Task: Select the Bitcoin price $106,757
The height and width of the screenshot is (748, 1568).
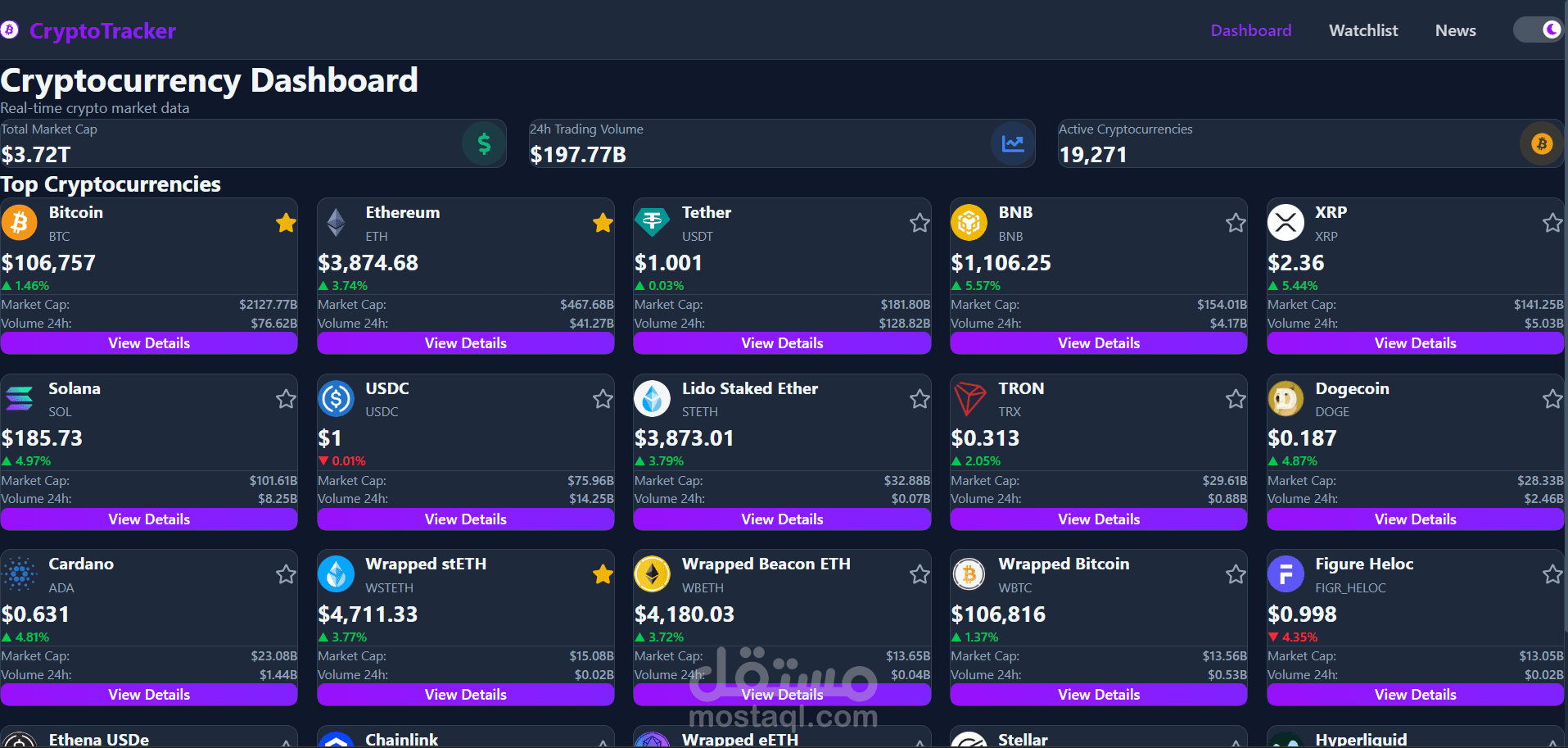Action: [x=48, y=263]
